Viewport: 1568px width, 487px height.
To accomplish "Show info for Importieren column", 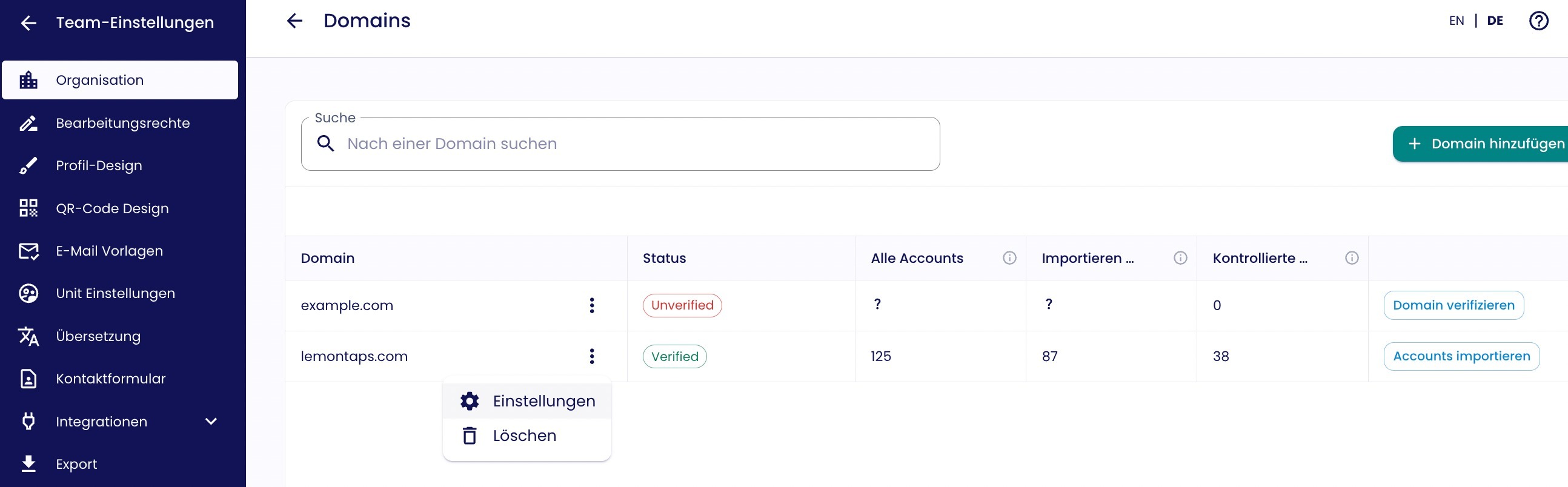I will tap(1180, 258).
